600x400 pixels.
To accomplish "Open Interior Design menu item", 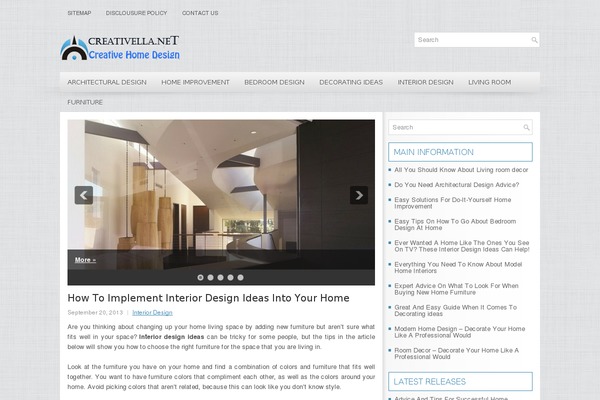I will pyautogui.click(x=426, y=82).
